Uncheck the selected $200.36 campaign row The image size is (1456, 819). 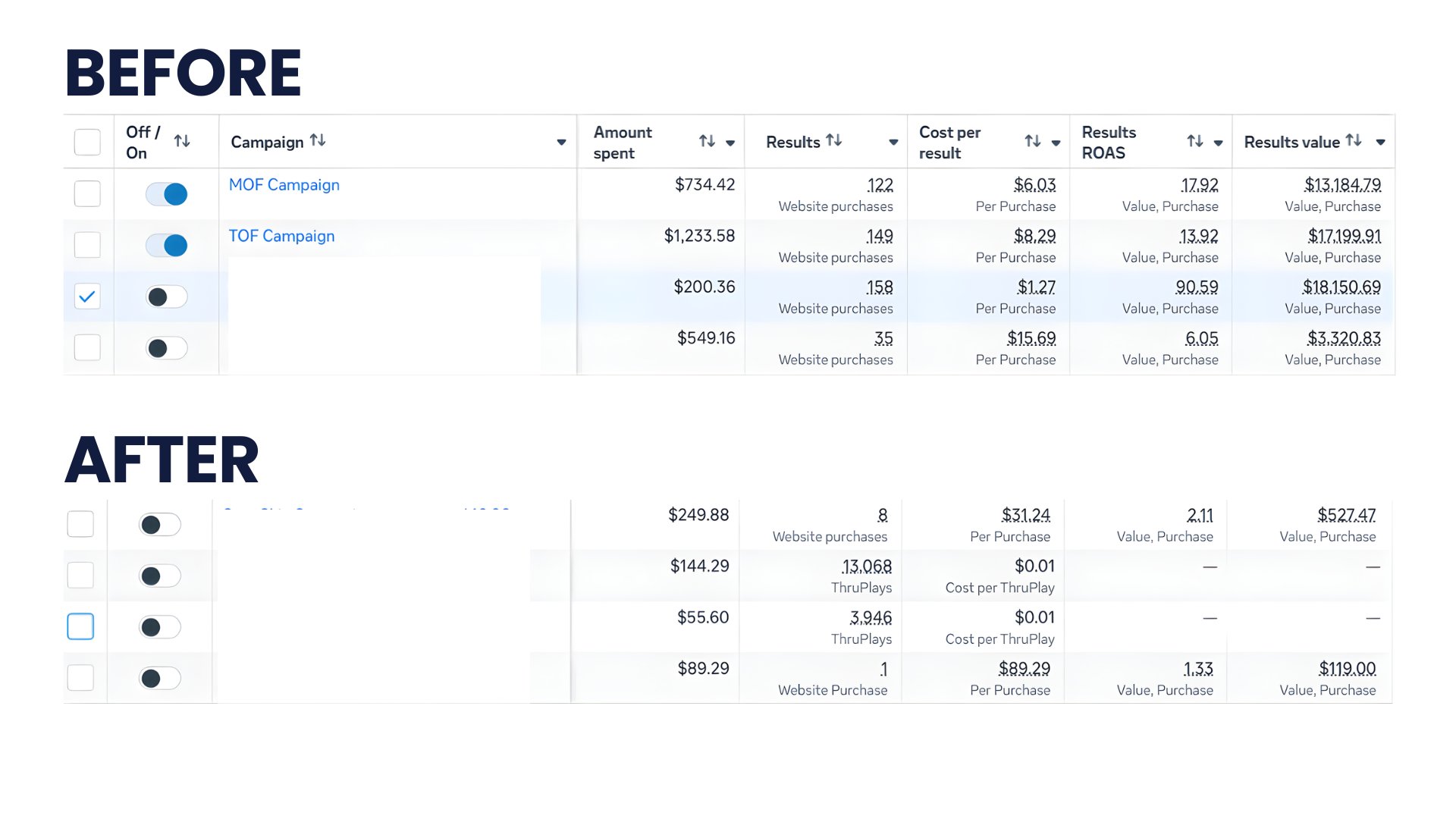coord(87,297)
